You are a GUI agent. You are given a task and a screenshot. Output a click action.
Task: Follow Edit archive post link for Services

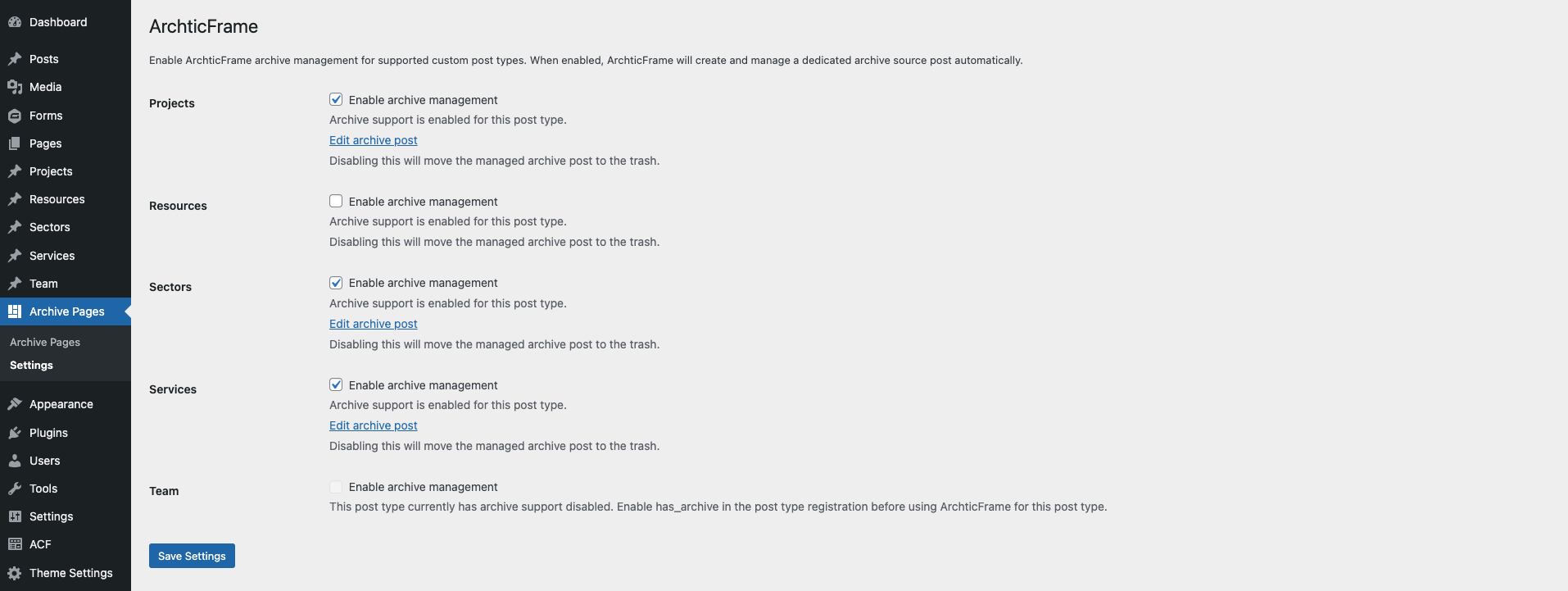[x=374, y=425]
